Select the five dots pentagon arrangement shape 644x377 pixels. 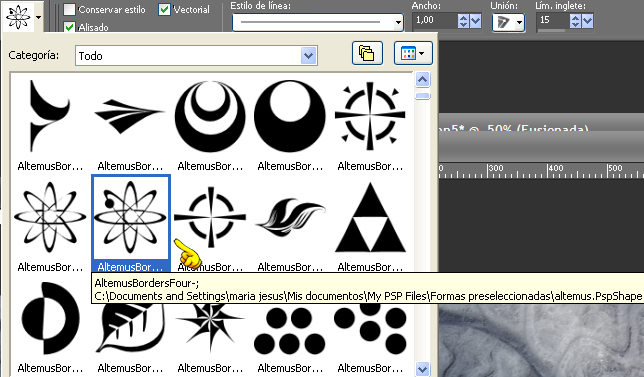click(290, 331)
